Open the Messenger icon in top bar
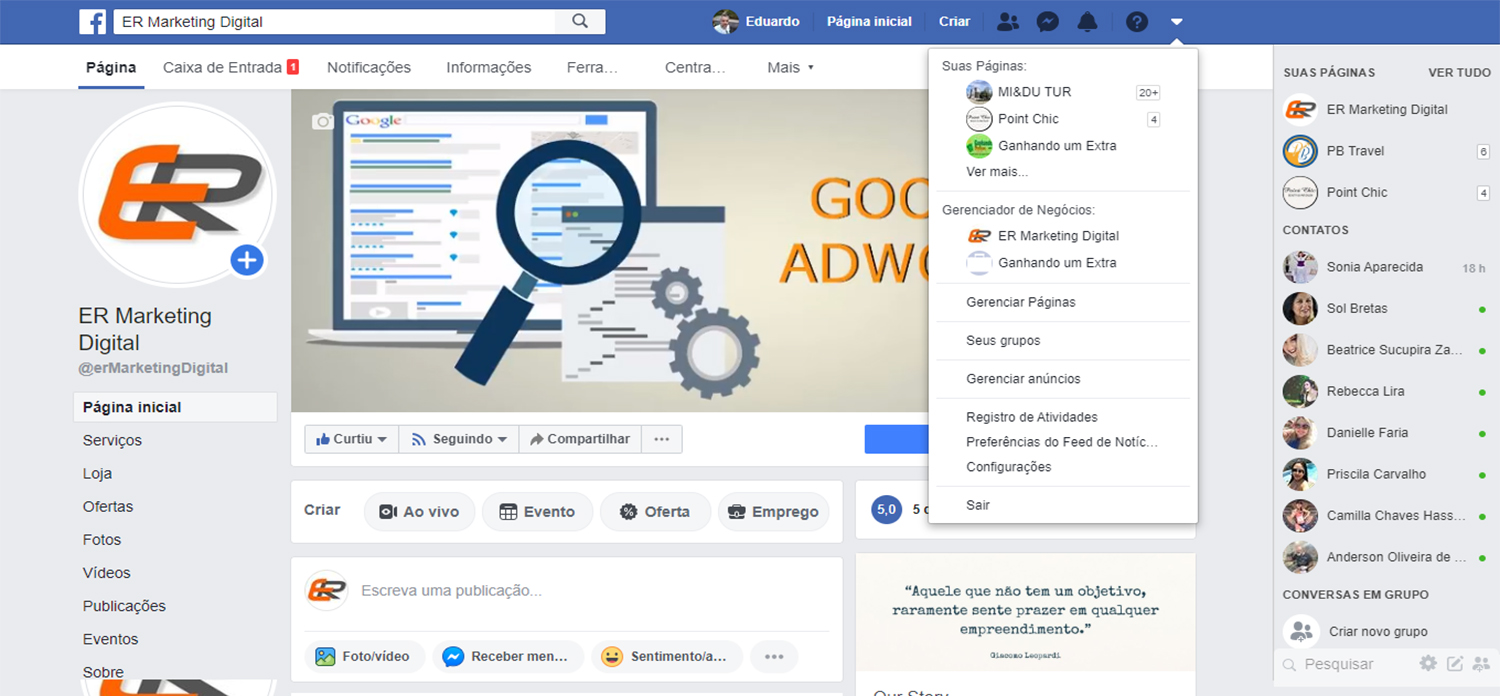 pyautogui.click(x=1047, y=21)
